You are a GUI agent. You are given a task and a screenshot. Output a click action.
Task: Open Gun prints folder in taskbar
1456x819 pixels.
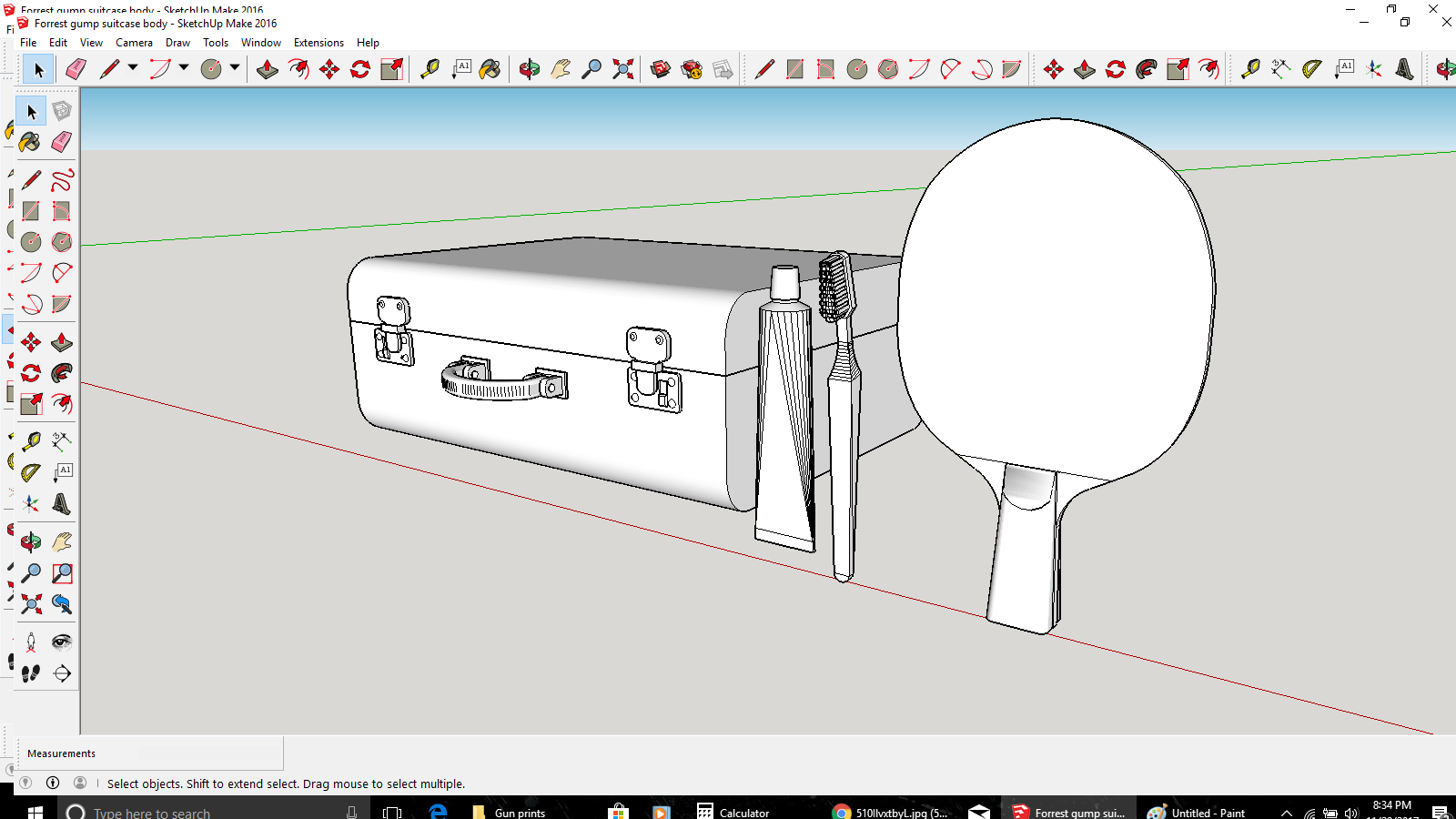(510, 813)
